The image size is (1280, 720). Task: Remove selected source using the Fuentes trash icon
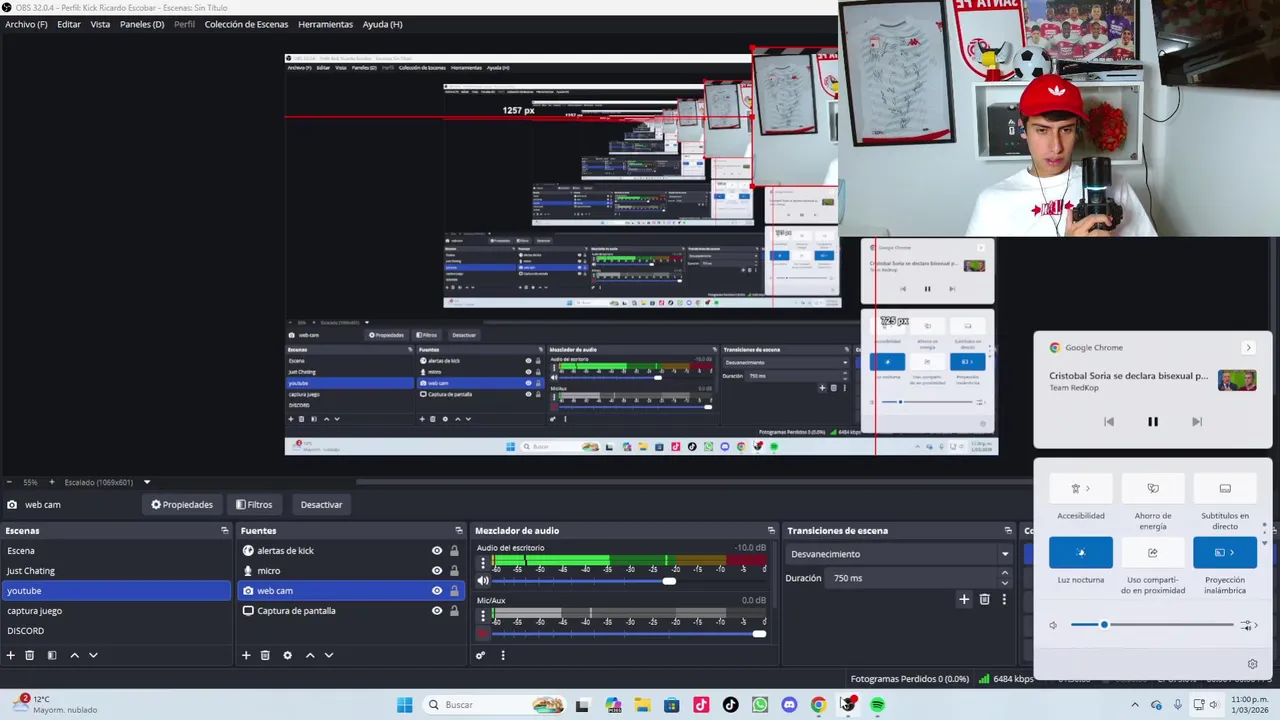coord(265,655)
